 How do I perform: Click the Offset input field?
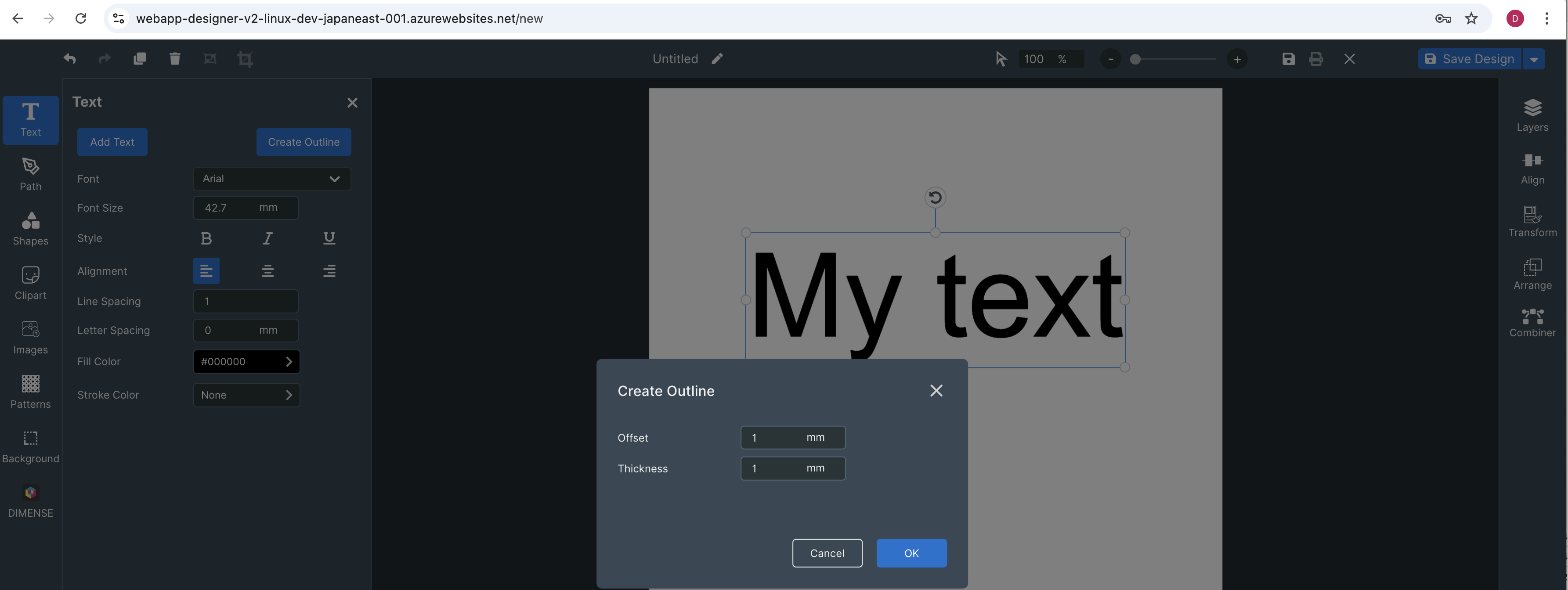tap(792, 437)
